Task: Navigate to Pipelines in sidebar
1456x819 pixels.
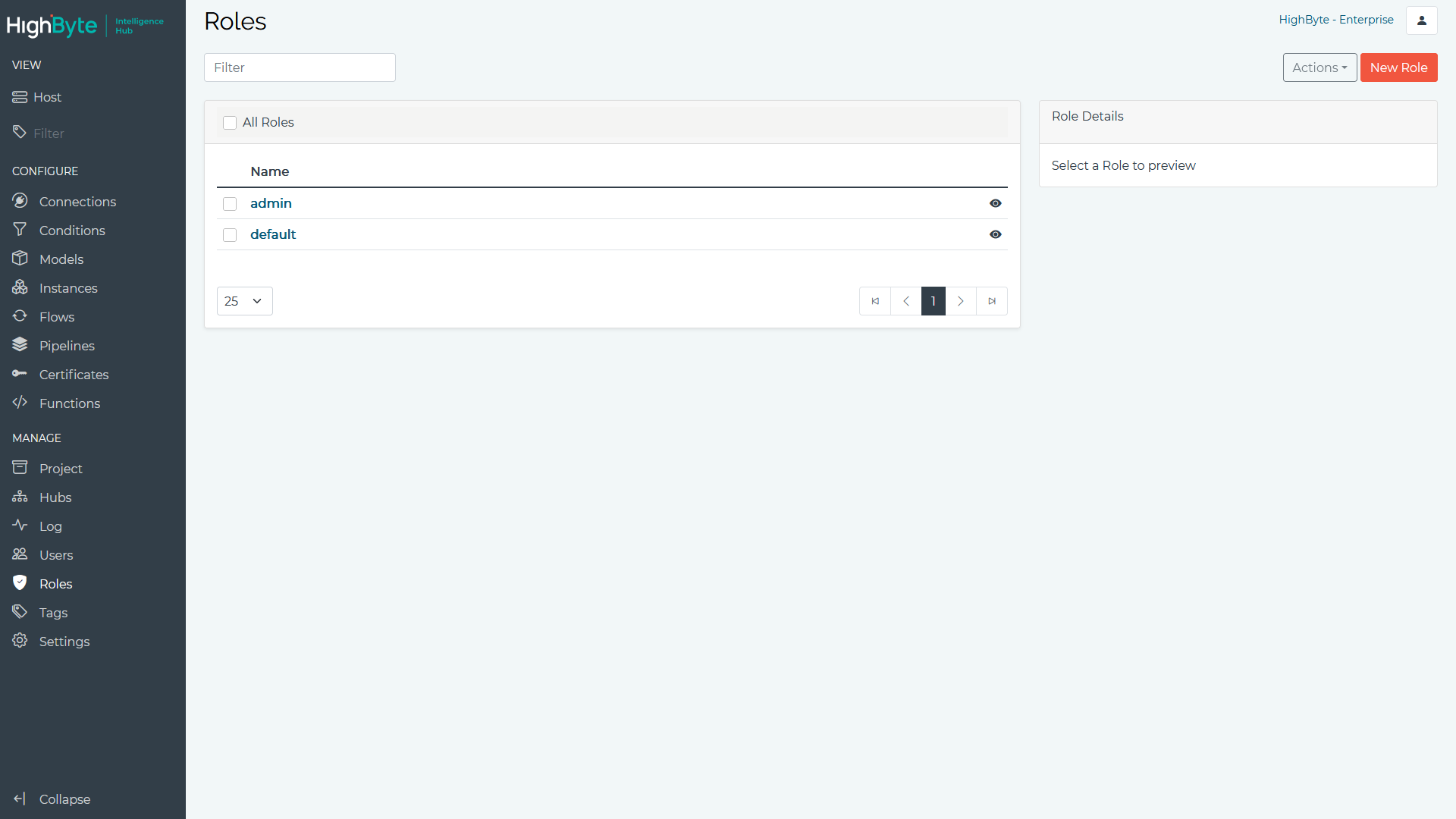Action: tap(66, 345)
